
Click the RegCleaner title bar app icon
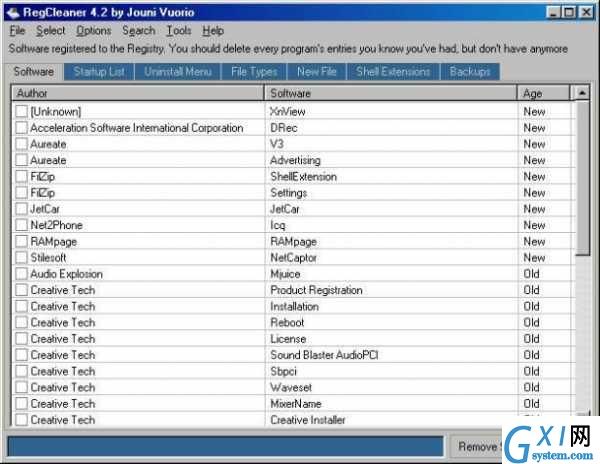tap(13, 13)
